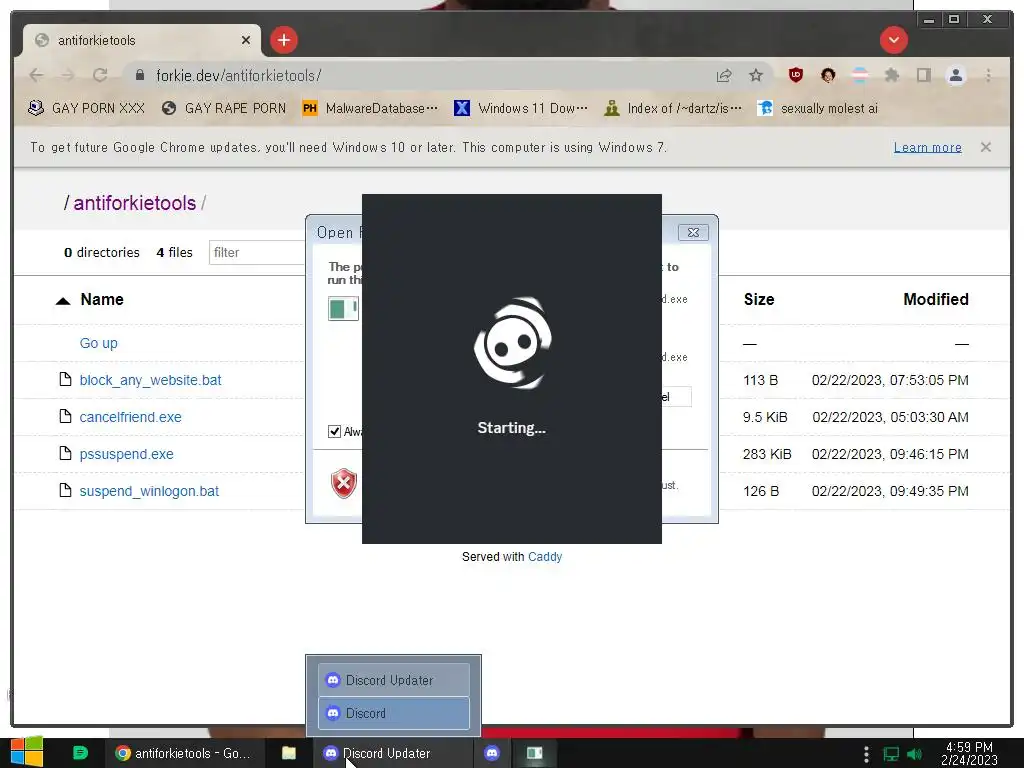Image resolution: width=1024 pixels, height=768 pixels.
Task: Click the Open File dialog taskbar icon
Action: click(534, 753)
